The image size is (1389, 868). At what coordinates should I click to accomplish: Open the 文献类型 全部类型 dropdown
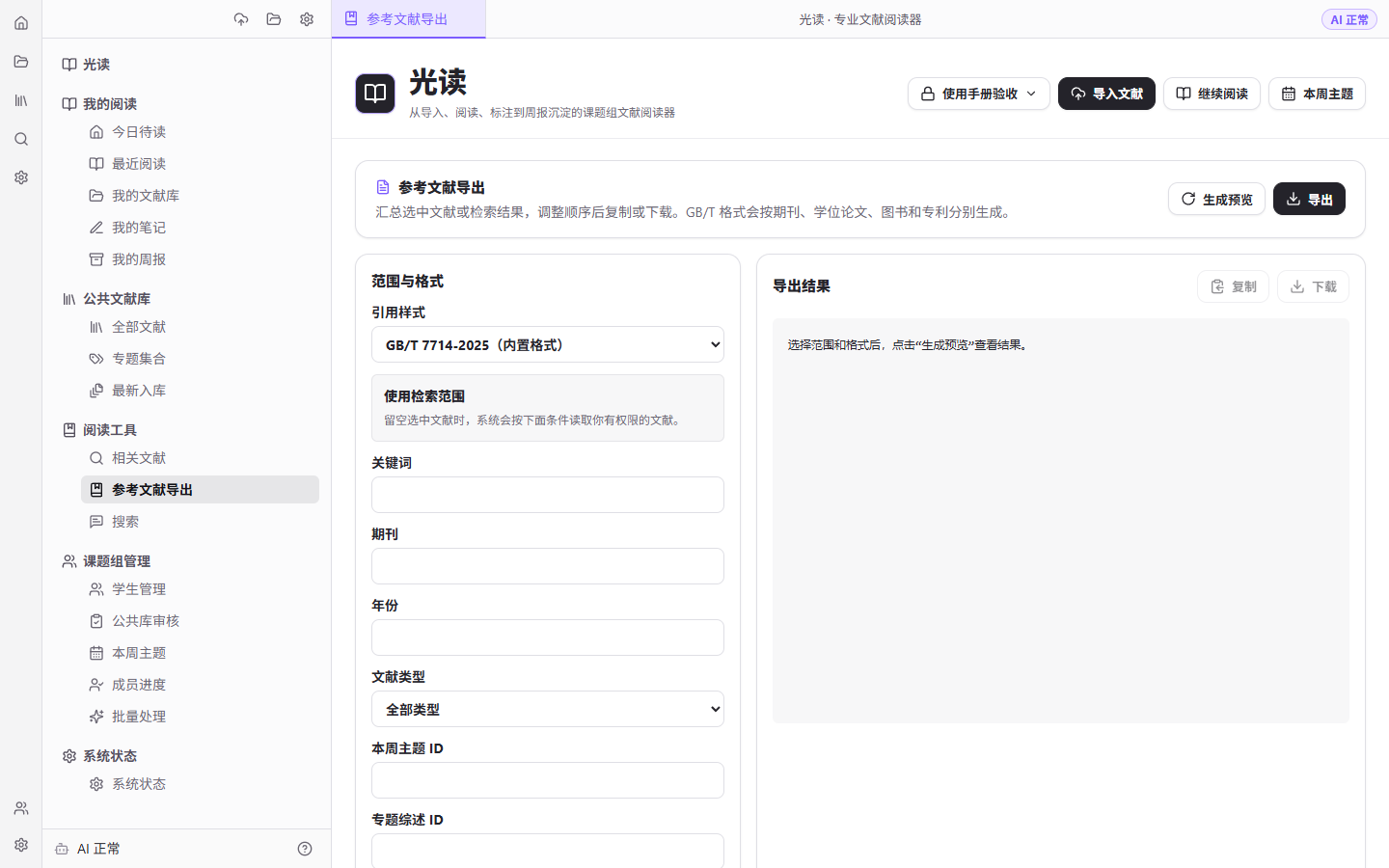click(548, 709)
